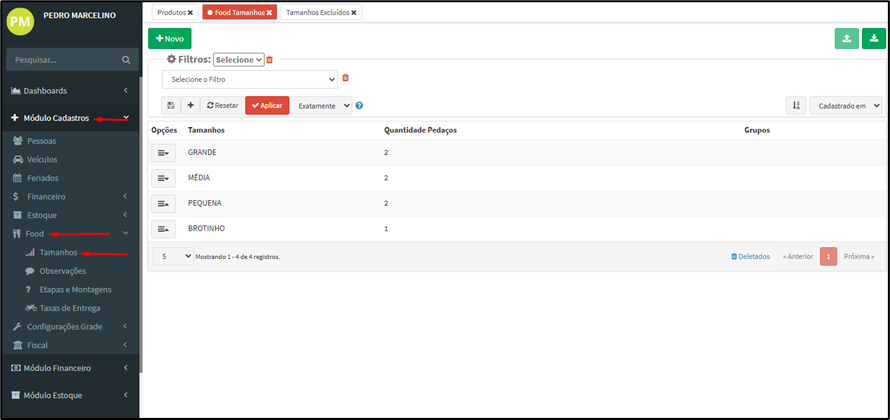Screen dimensions: 890x420
Task: Open the 'Exatamente' match type dropdown
Action: (322, 105)
